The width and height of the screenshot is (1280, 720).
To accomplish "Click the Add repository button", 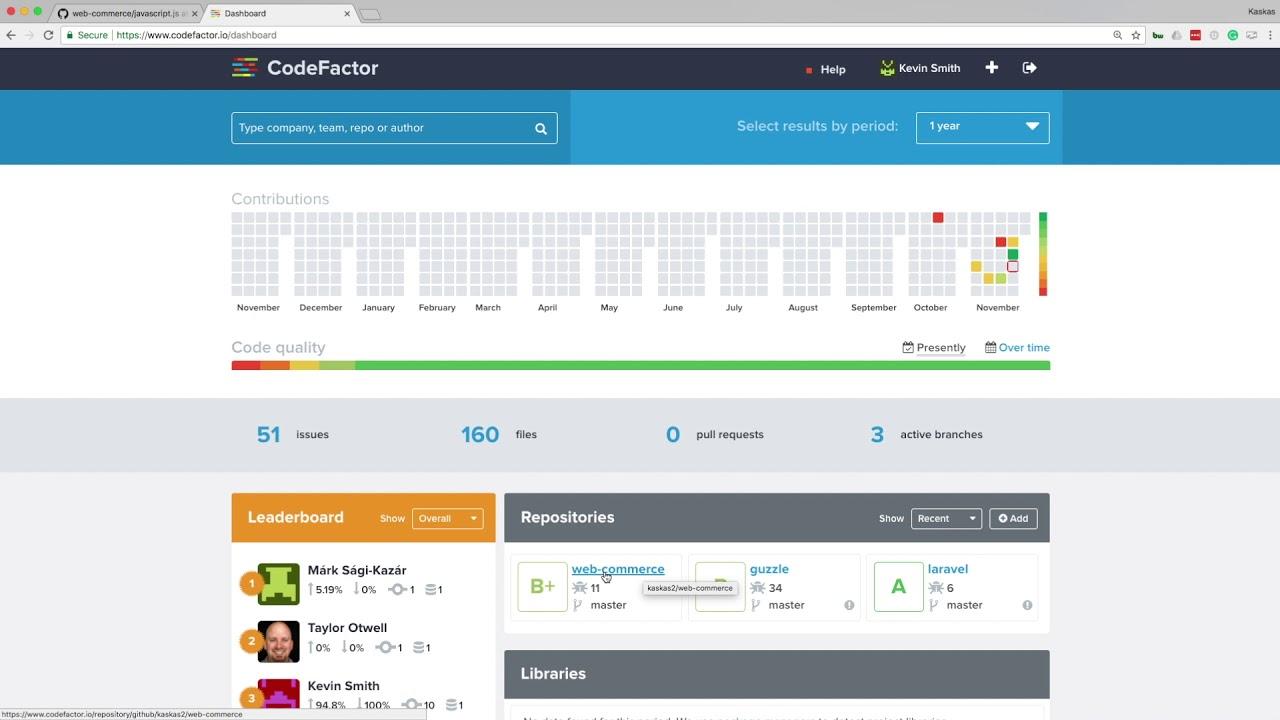I will click(1013, 518).
